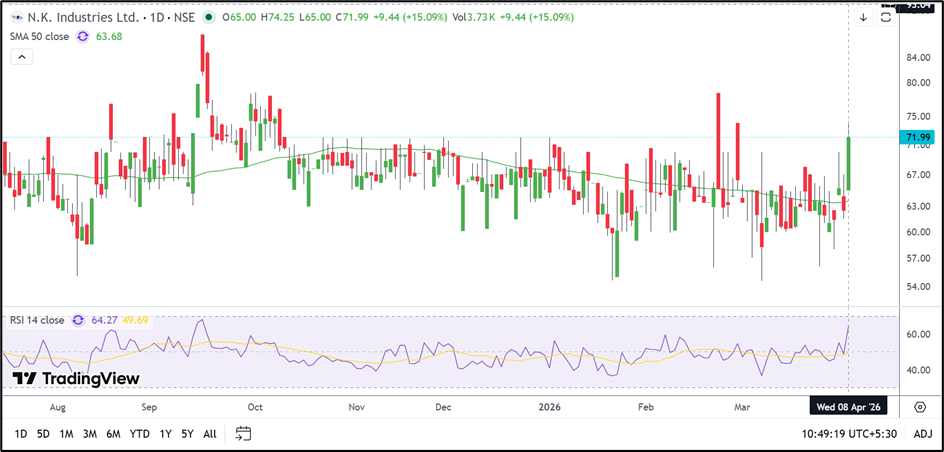Select the 1D time range
Screen dimensions: 944x452
pyautogui.click(x=20, y=433)
